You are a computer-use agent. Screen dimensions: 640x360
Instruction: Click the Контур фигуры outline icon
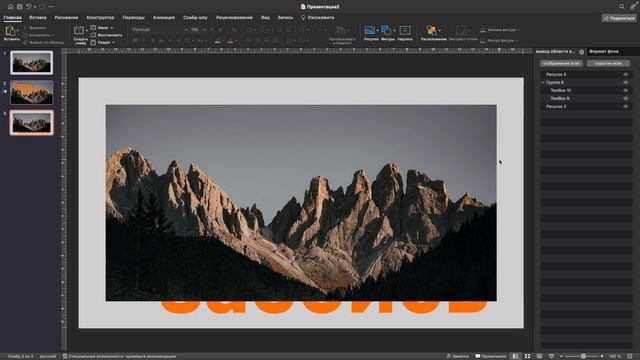(483, 40)
